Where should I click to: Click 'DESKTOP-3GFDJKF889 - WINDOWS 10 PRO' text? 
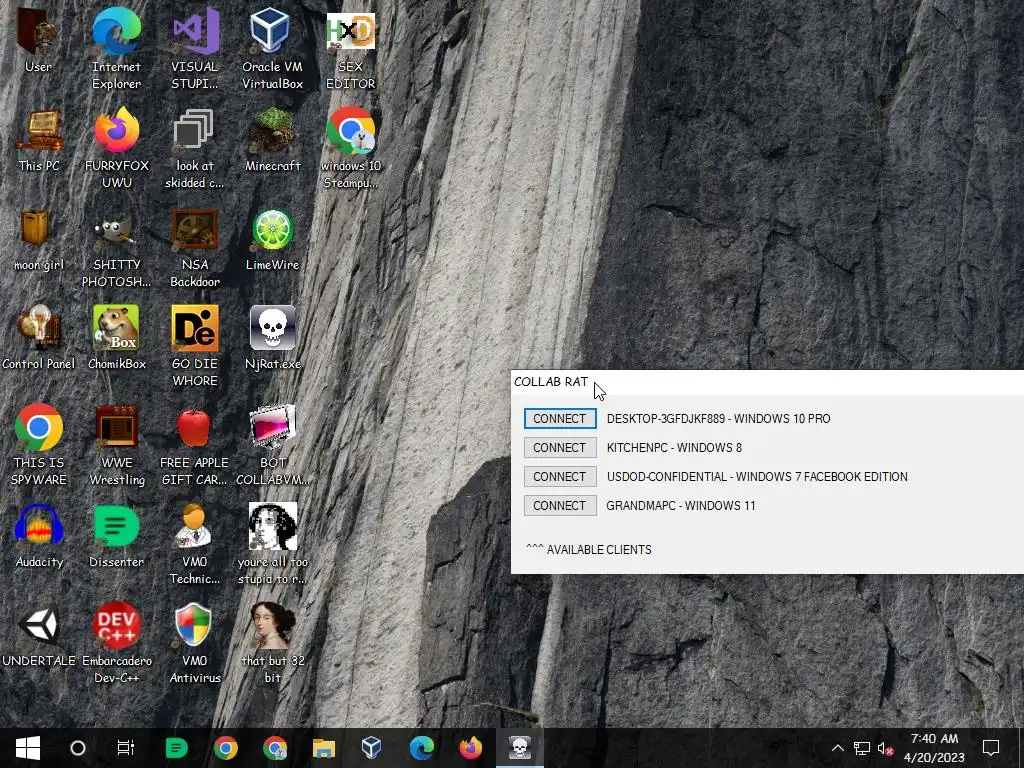(x=718, y=419)
